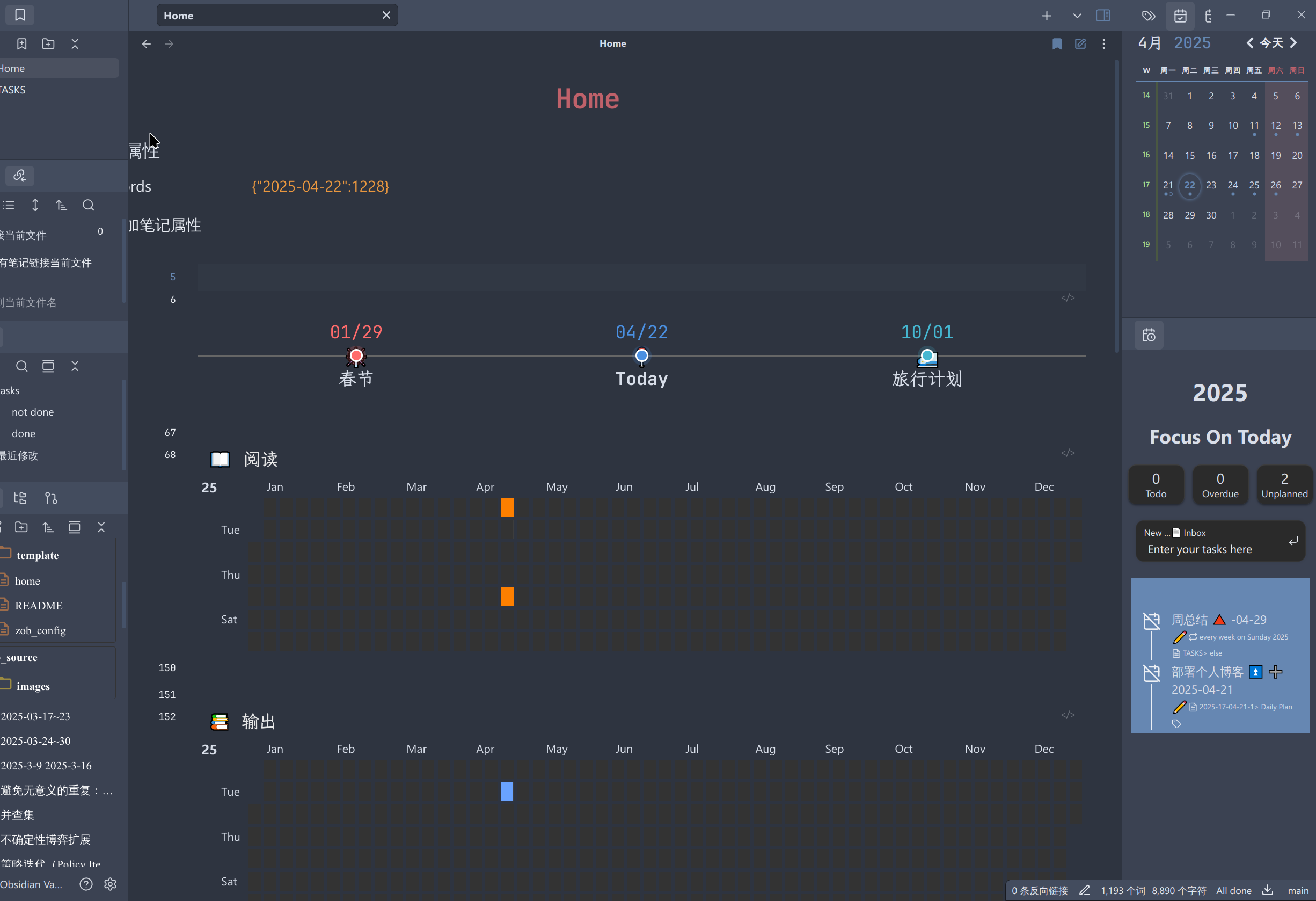Open the tags panel icon
Viewport: 1316px width, 901px height.
(x=1149, y=16)
